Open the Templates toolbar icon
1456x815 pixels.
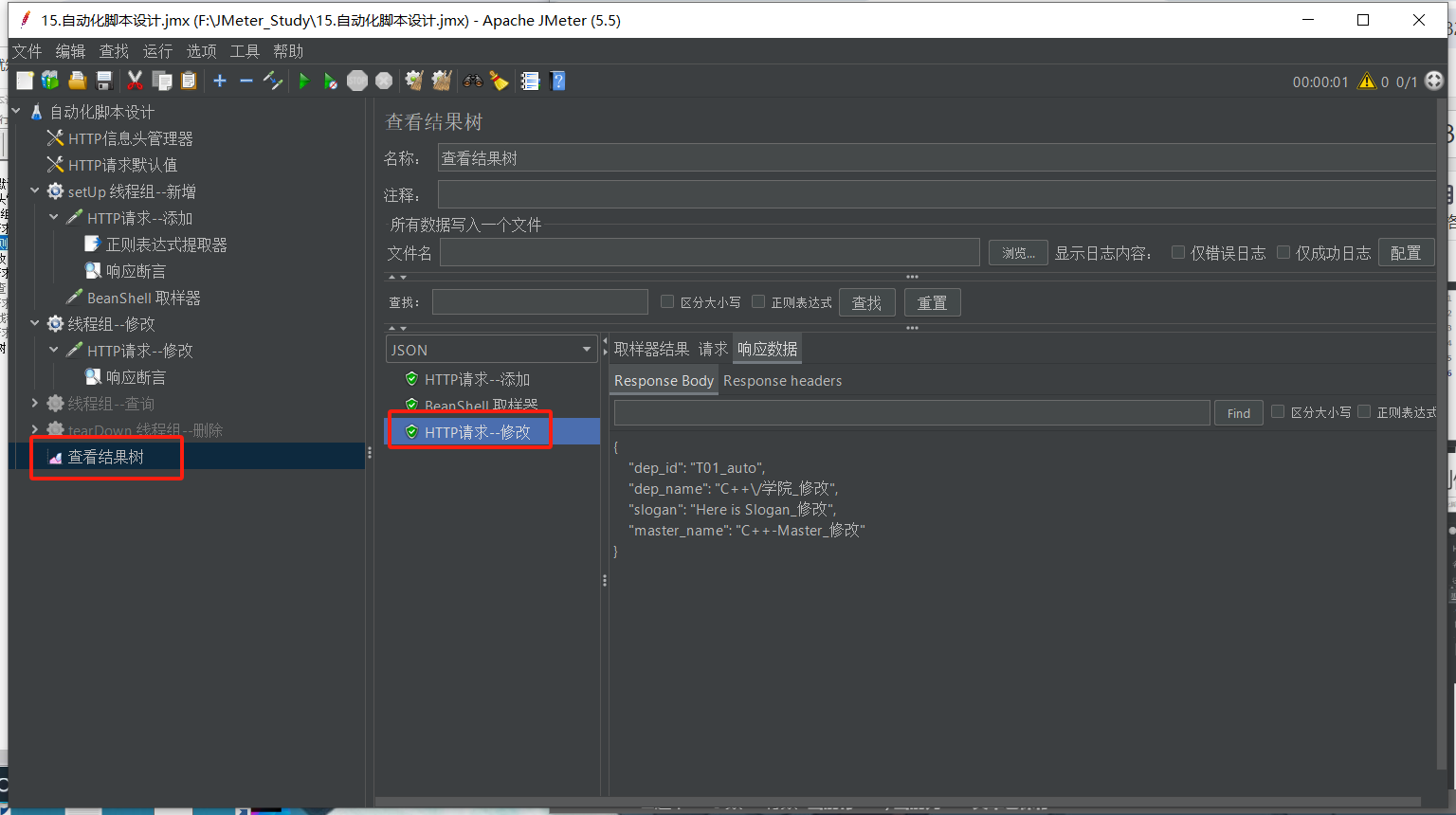click(x=50, y=81)
